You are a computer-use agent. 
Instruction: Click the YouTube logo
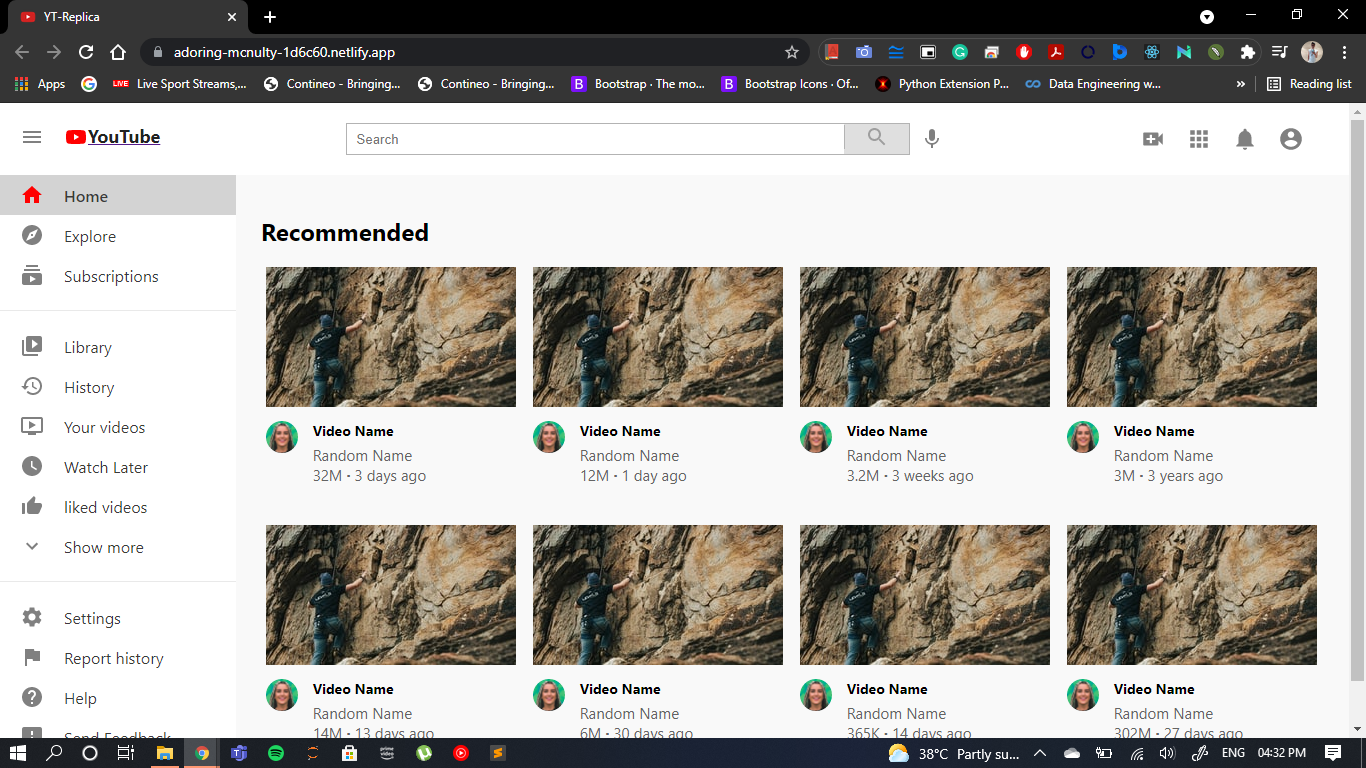pos(113,137)
